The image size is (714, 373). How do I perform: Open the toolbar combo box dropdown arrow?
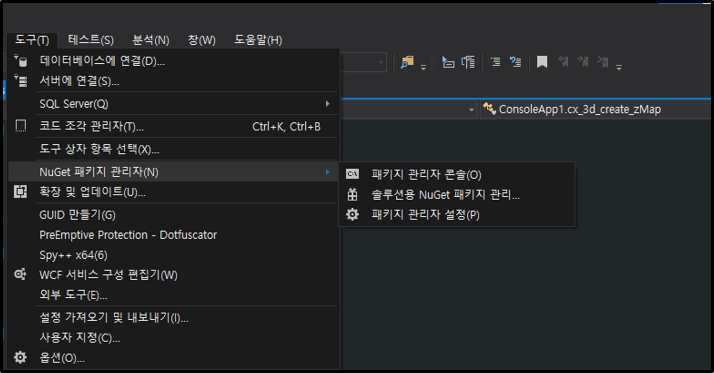380,62
